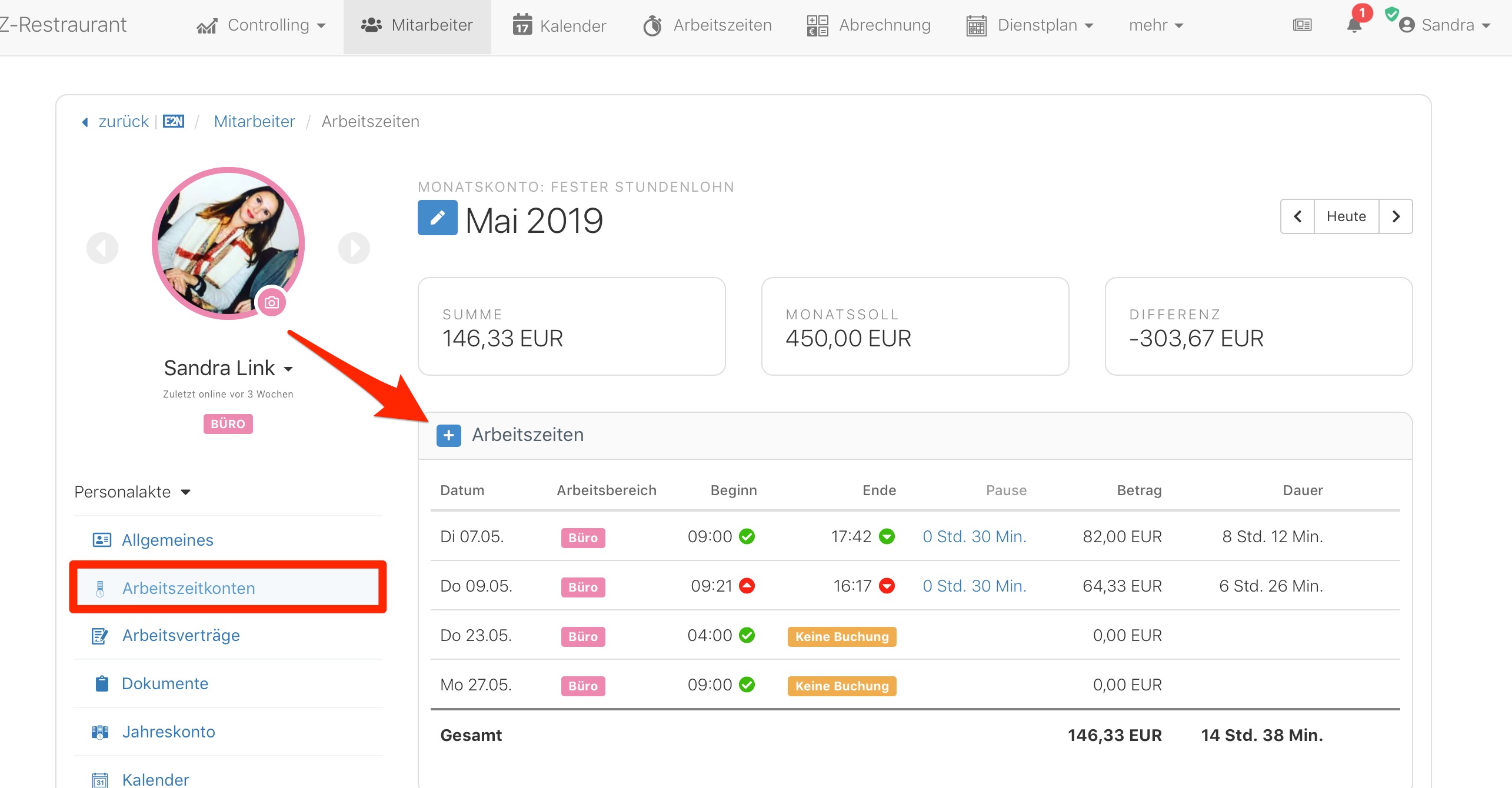Click the green check beside 09:00 on Mo 27.05.

[747, 685]
